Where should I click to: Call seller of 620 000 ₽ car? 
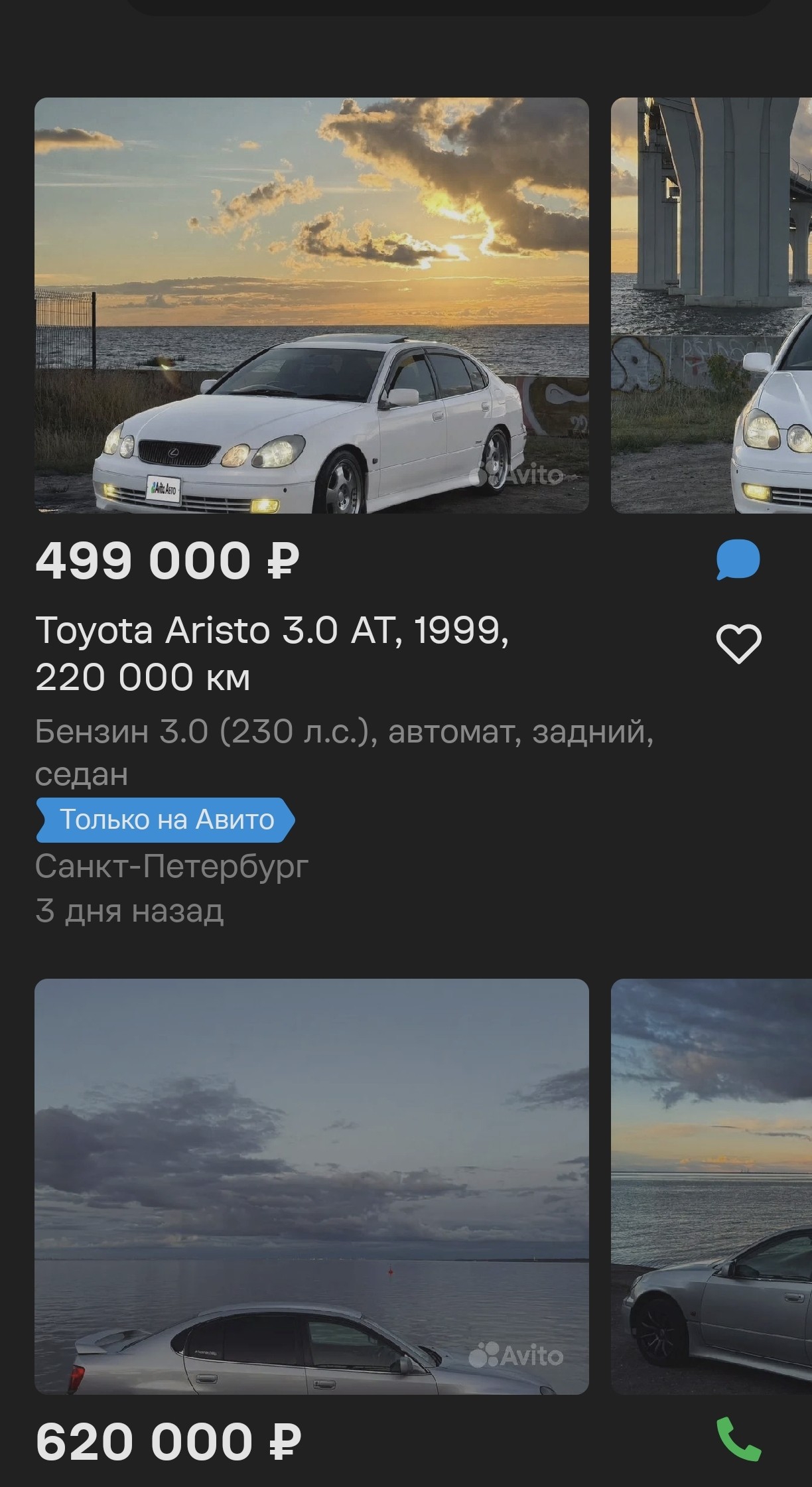coord(738,1440)
